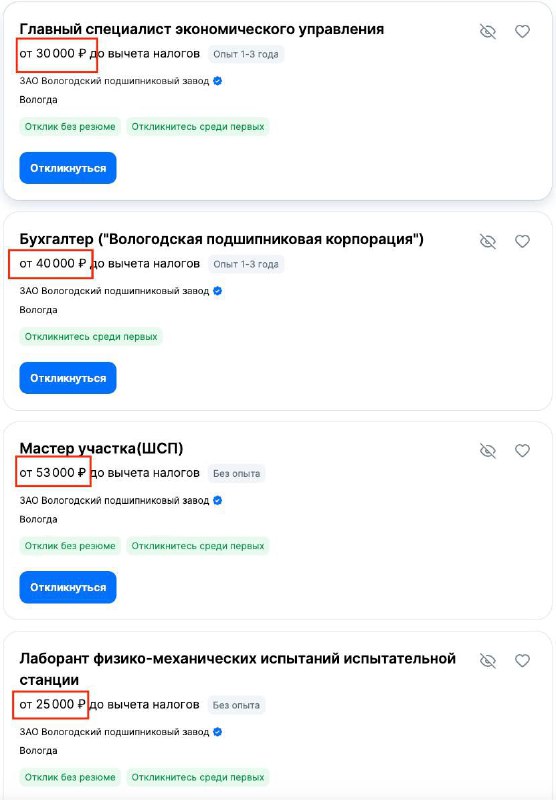Add Главный специалист vacancy to favorites

[522, 32]
